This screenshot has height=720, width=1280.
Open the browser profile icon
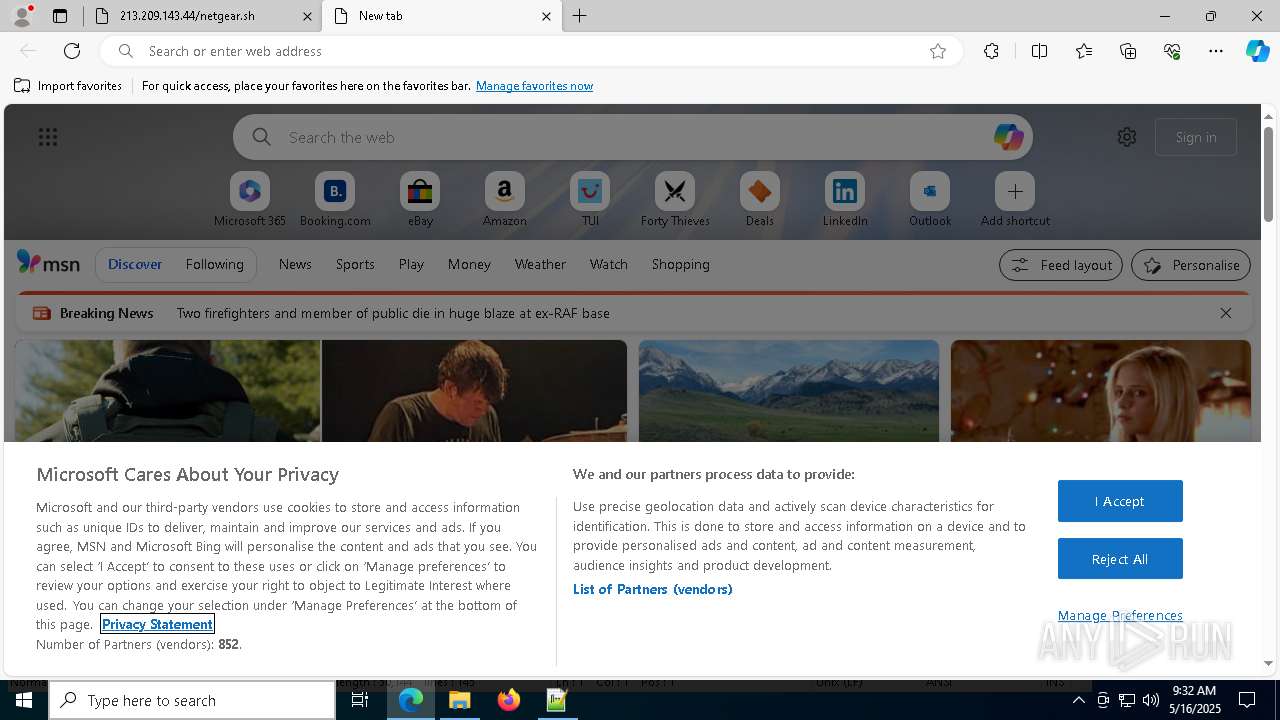pyautogui.click(x=22, y=16)
